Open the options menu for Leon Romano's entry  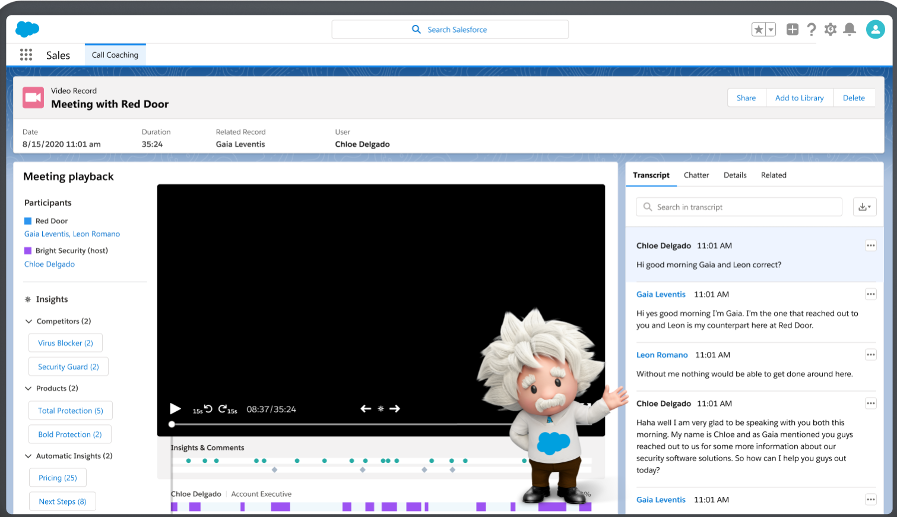coord(871,355)
